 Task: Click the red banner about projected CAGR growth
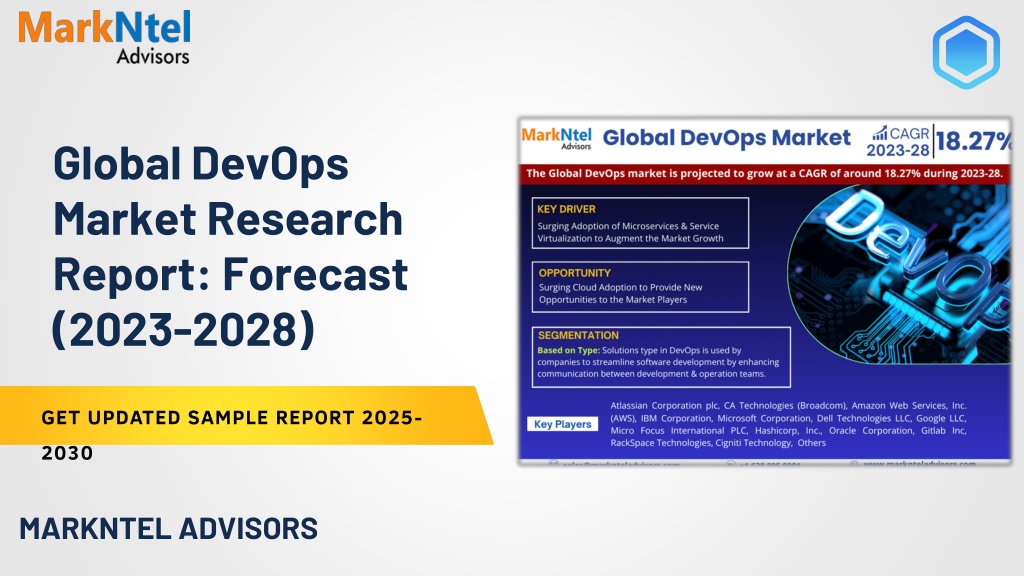point(764,174)
